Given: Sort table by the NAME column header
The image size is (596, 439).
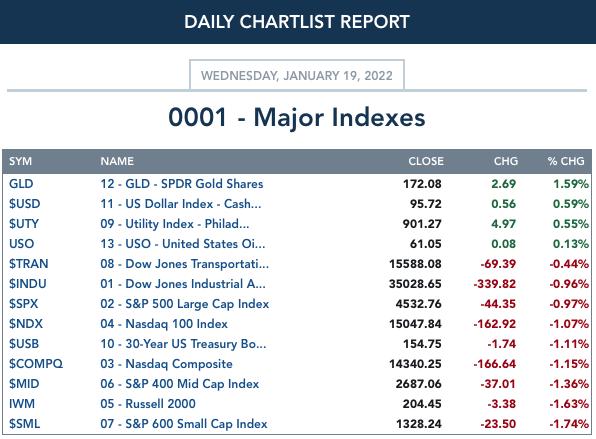Looking at the screenshot, I should (117, 161).
